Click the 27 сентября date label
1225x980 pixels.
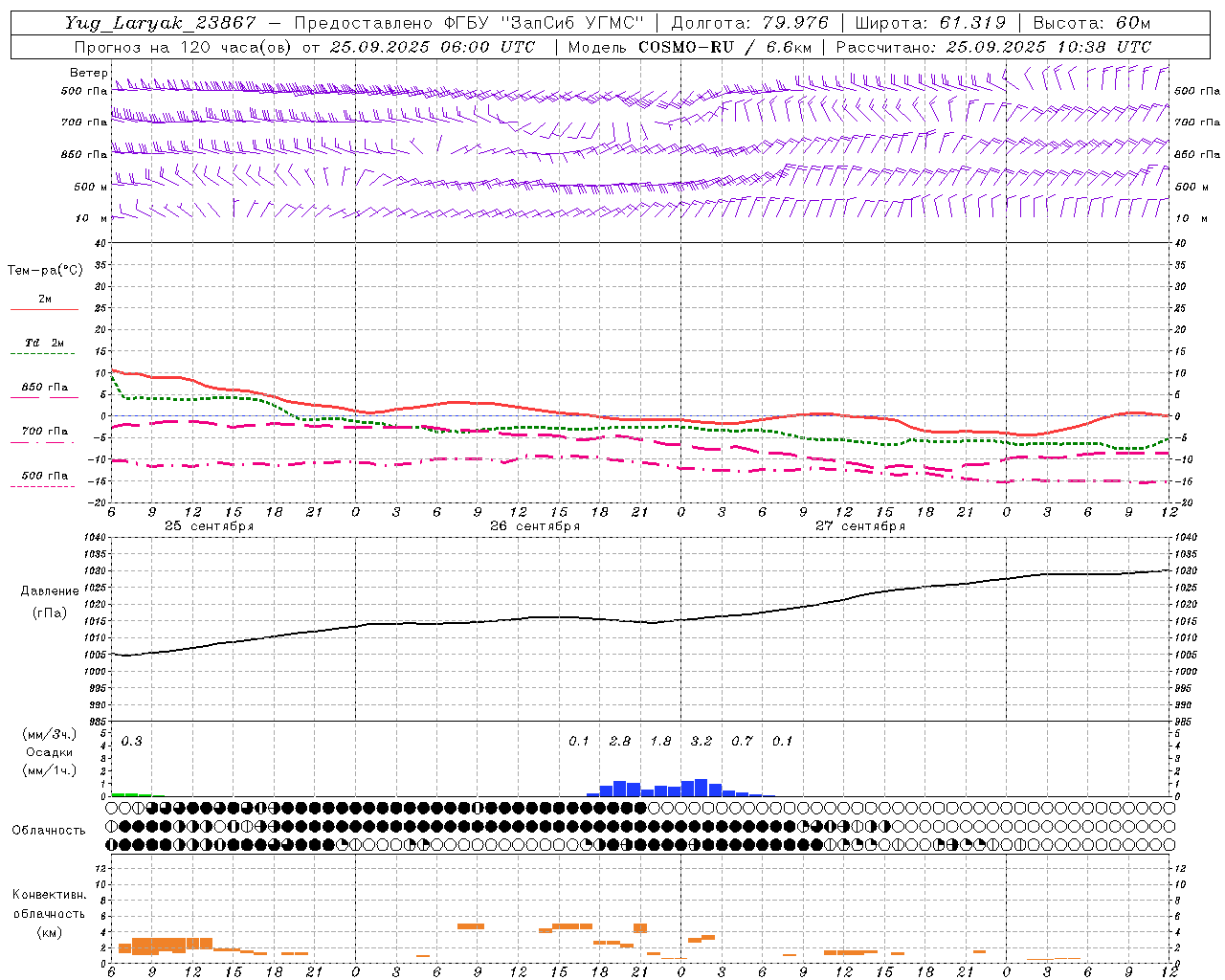(860, 526)
